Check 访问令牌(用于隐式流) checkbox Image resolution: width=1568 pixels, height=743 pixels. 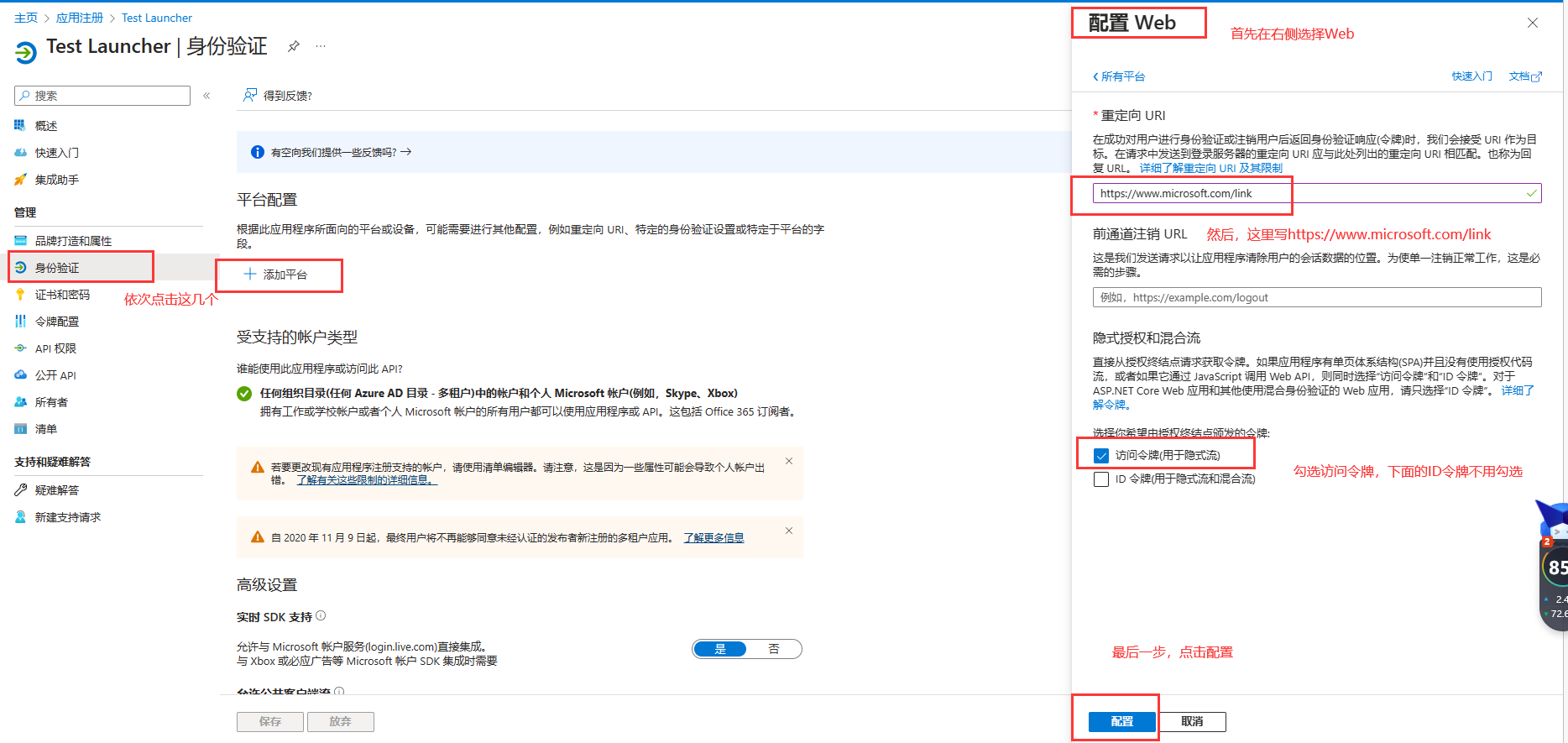coord(1101,456)
